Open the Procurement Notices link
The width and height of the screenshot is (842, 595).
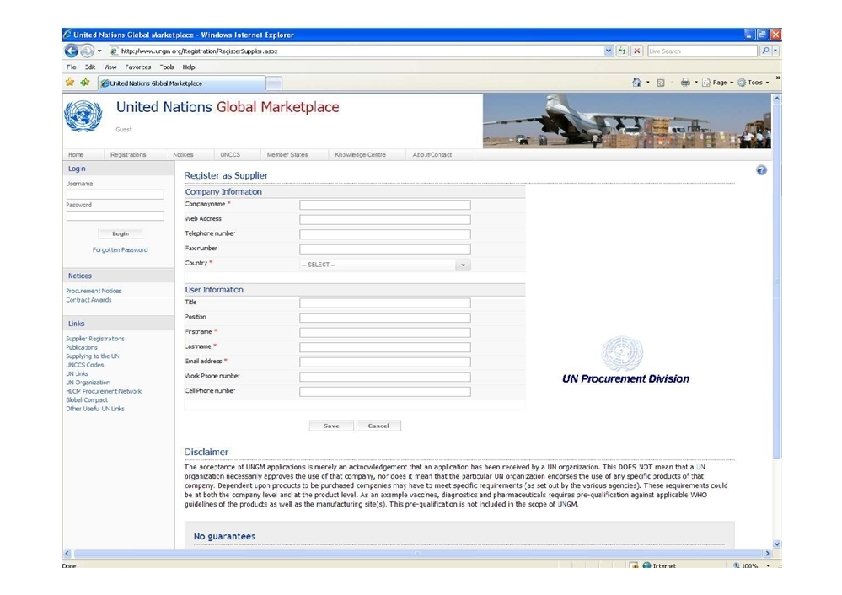[93, 291]
